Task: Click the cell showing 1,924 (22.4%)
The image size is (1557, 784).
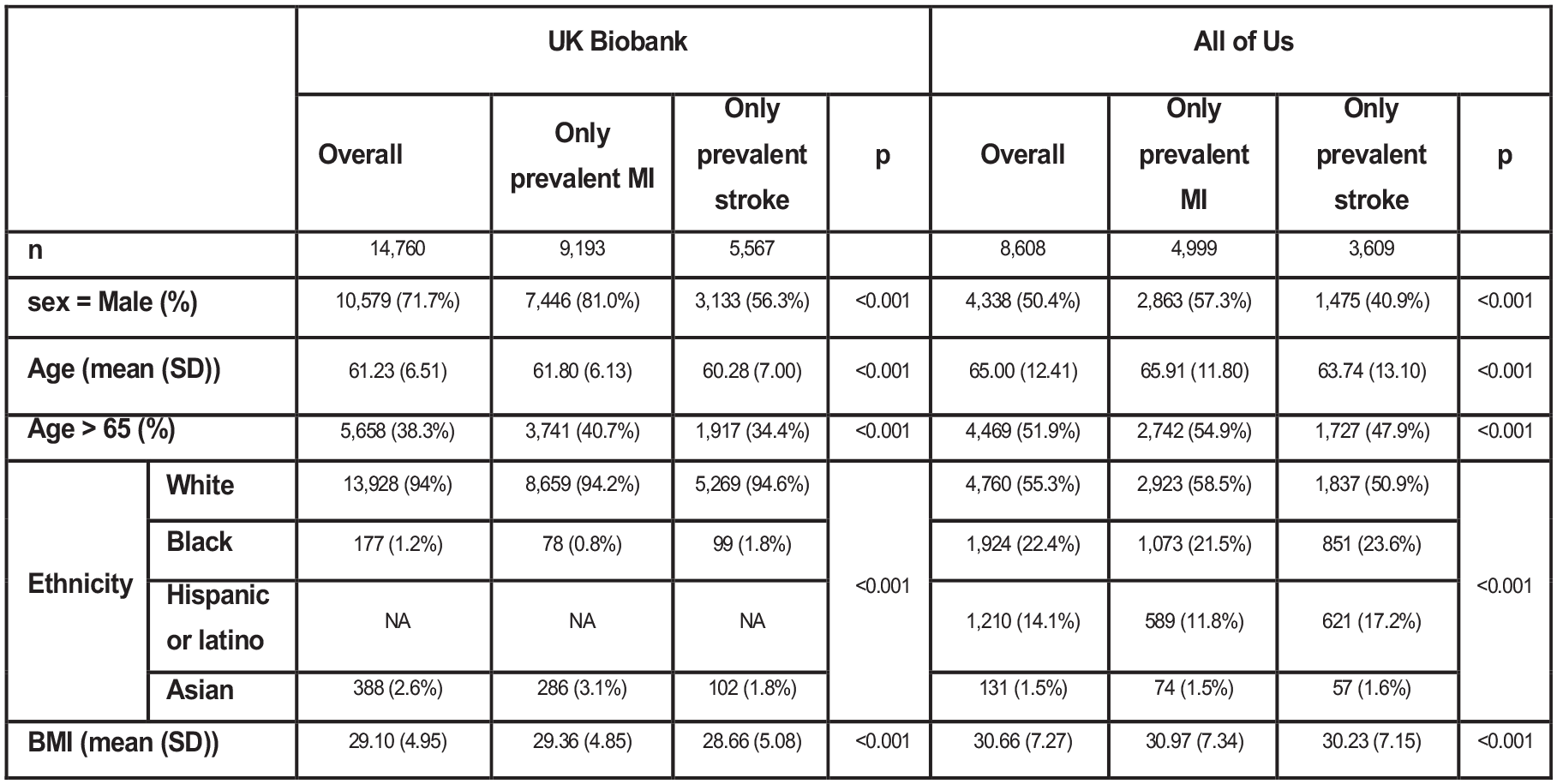Action: coord(1022,545)
